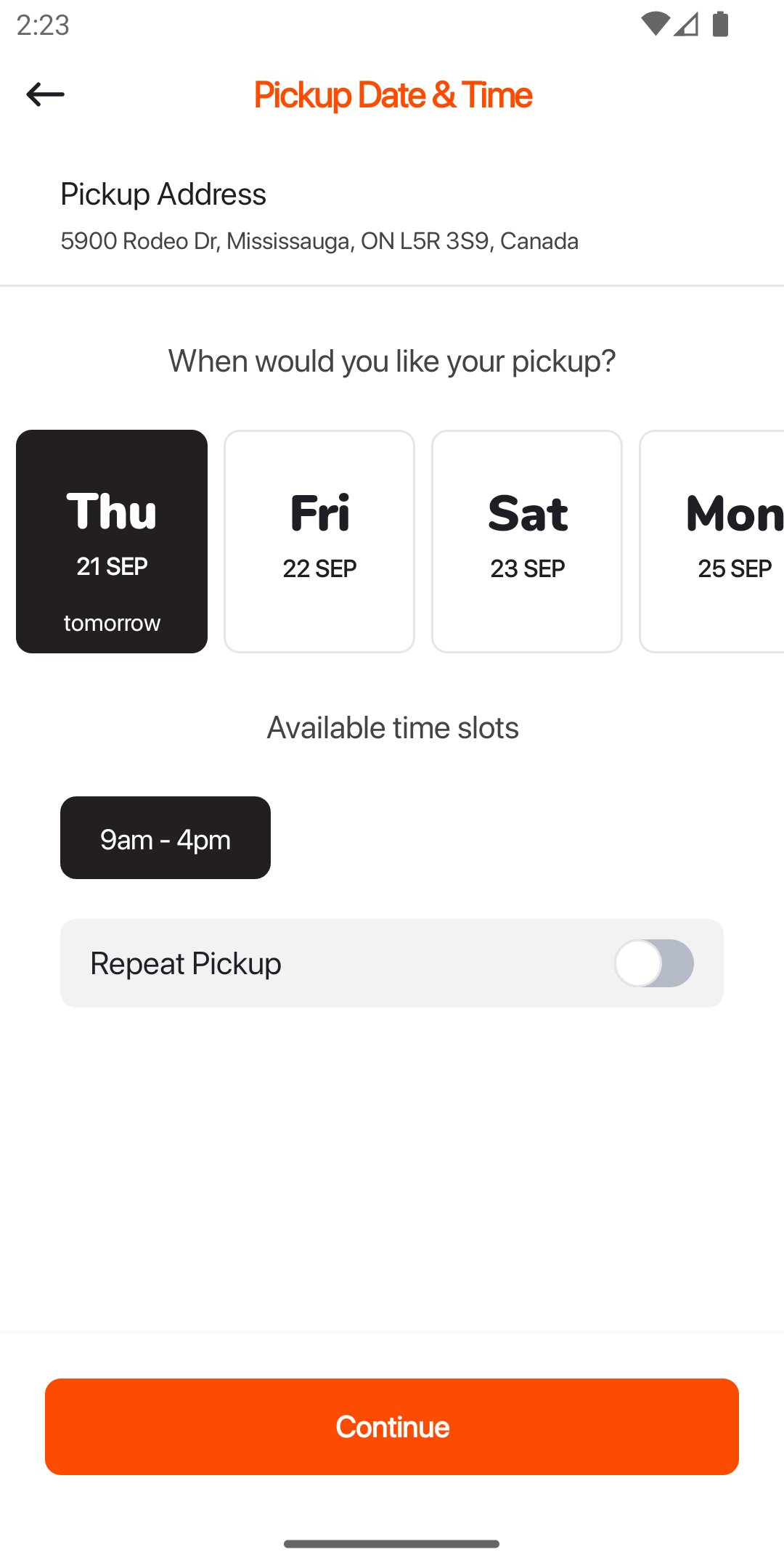
Task: Tap the Wi-Fi status bar icon
Action: (655, 24)
